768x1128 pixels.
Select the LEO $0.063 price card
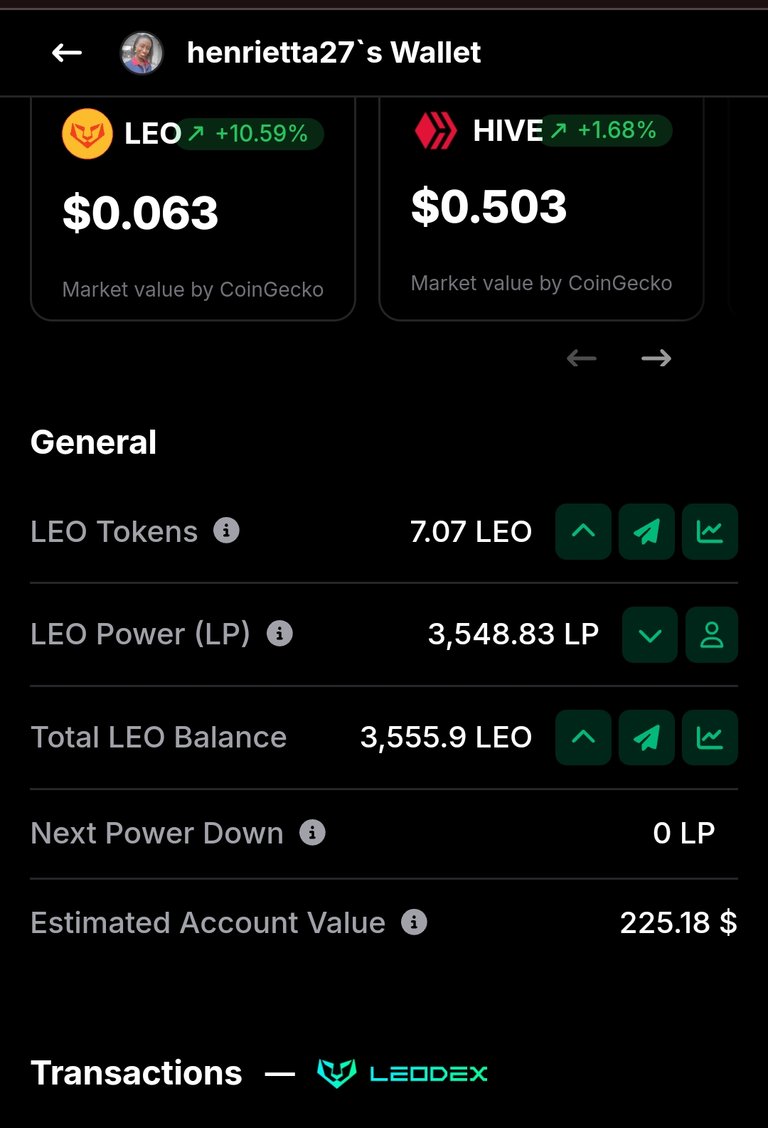click(193, 209)
